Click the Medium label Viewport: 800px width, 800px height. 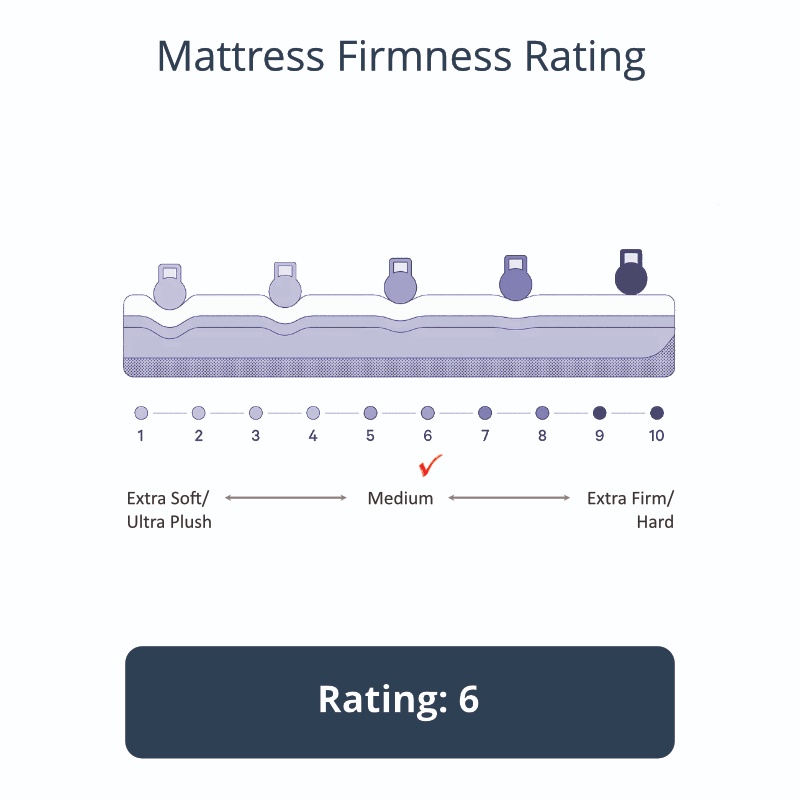(x=401, y=498)
